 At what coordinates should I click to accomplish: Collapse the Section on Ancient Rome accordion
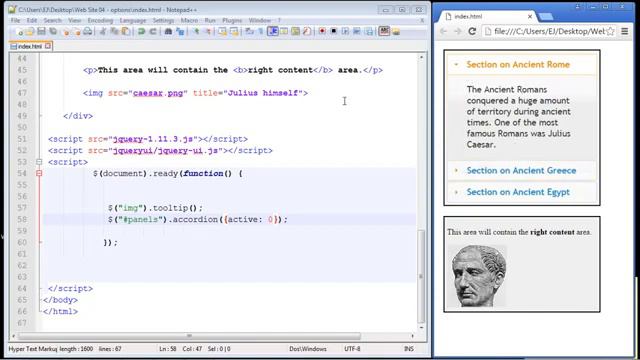coord(522,64)
